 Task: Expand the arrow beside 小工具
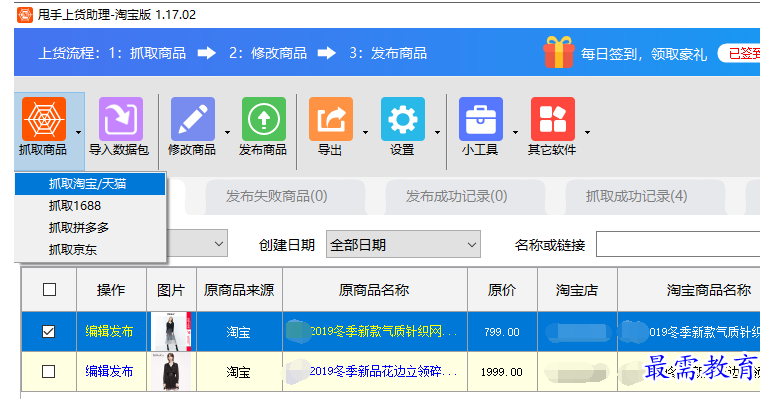[515, 132]
